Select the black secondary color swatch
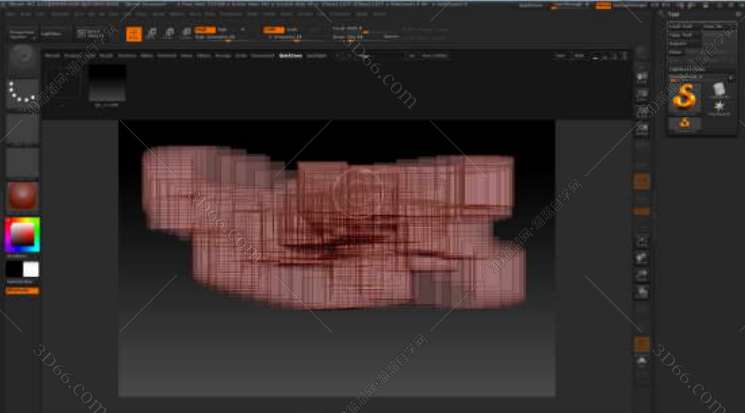 [14, 269]
